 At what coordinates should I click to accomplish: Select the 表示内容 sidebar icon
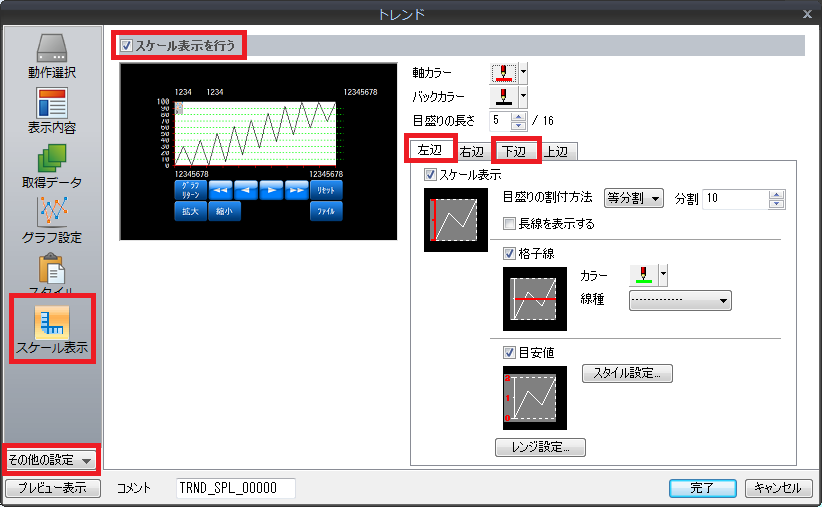pyautogui.click(x=51, y=110)
